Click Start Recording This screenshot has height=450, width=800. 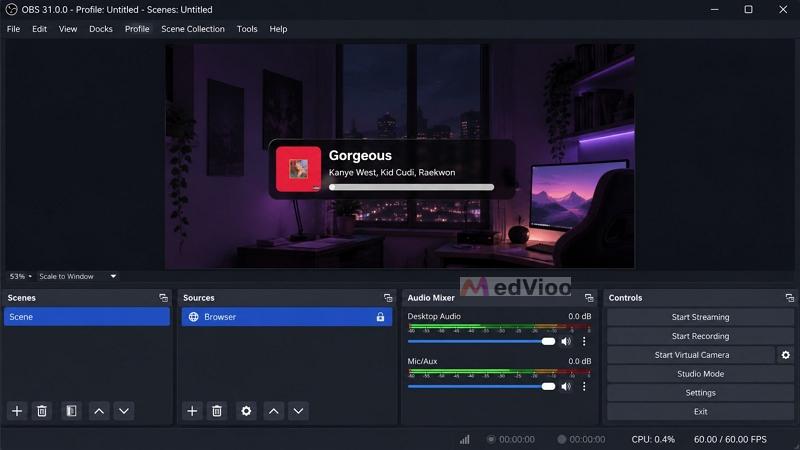[x=700, y=336]
